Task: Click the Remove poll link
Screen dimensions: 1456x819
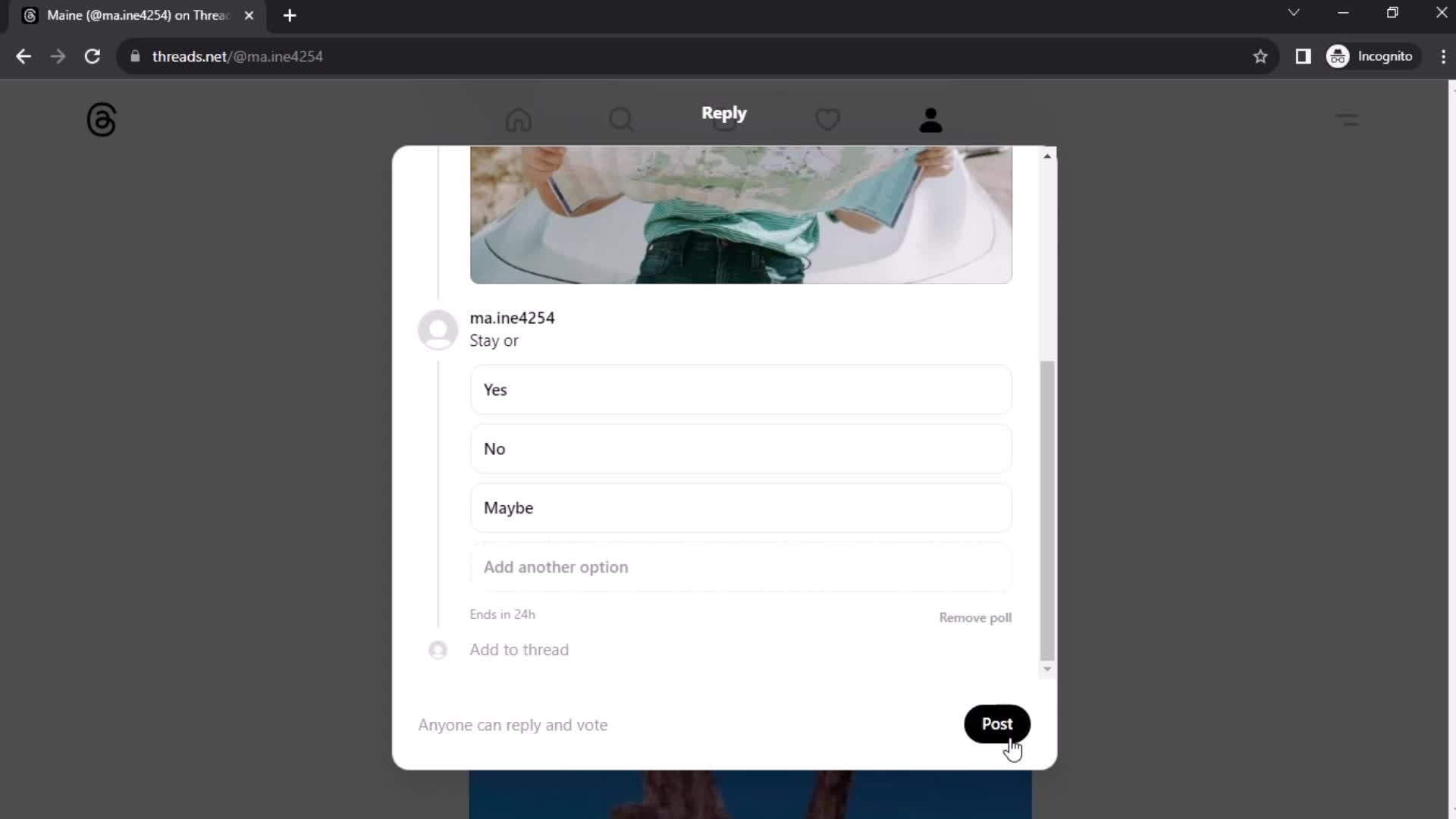Action: click(x=975, y=617)
